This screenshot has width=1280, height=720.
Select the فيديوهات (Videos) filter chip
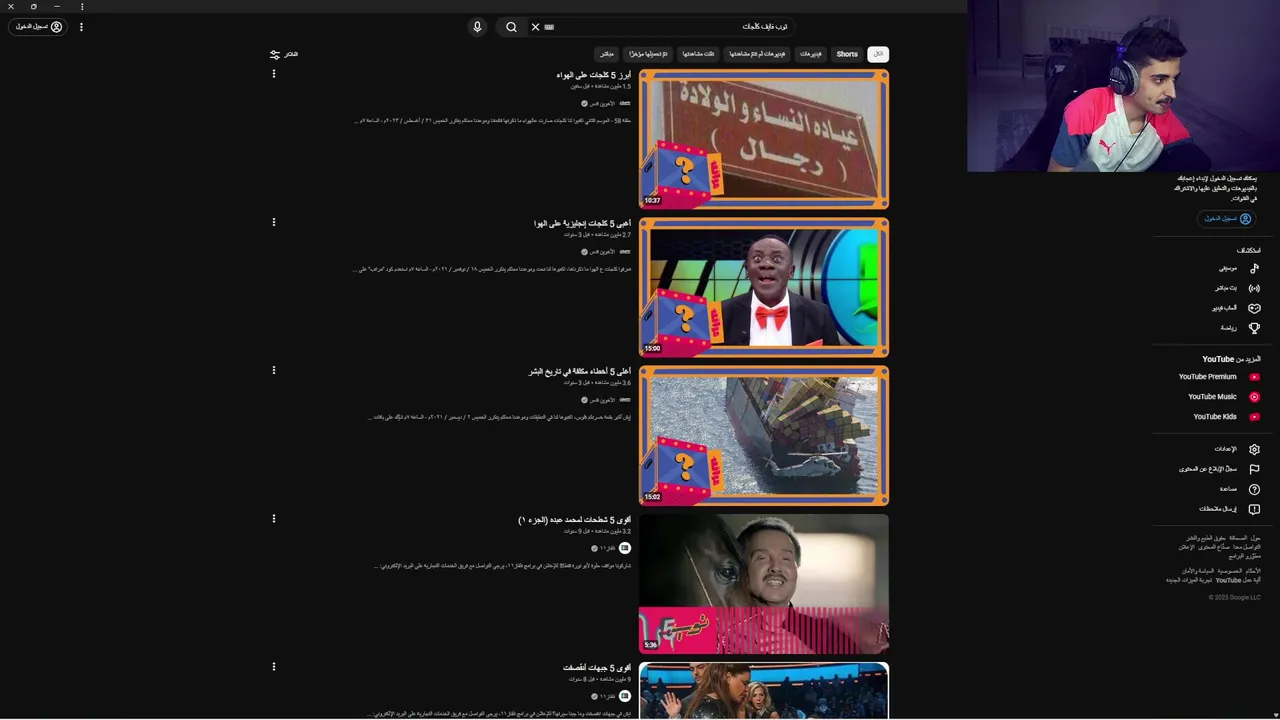tap(811, 54)
